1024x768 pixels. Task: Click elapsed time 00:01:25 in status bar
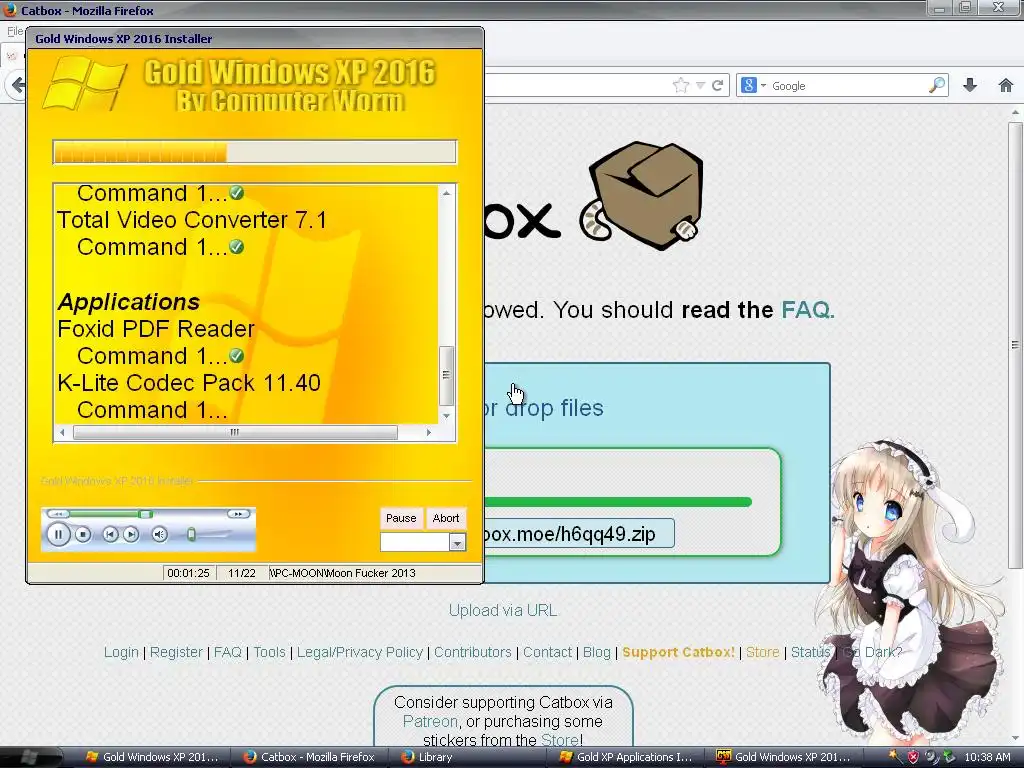point(188,573)
